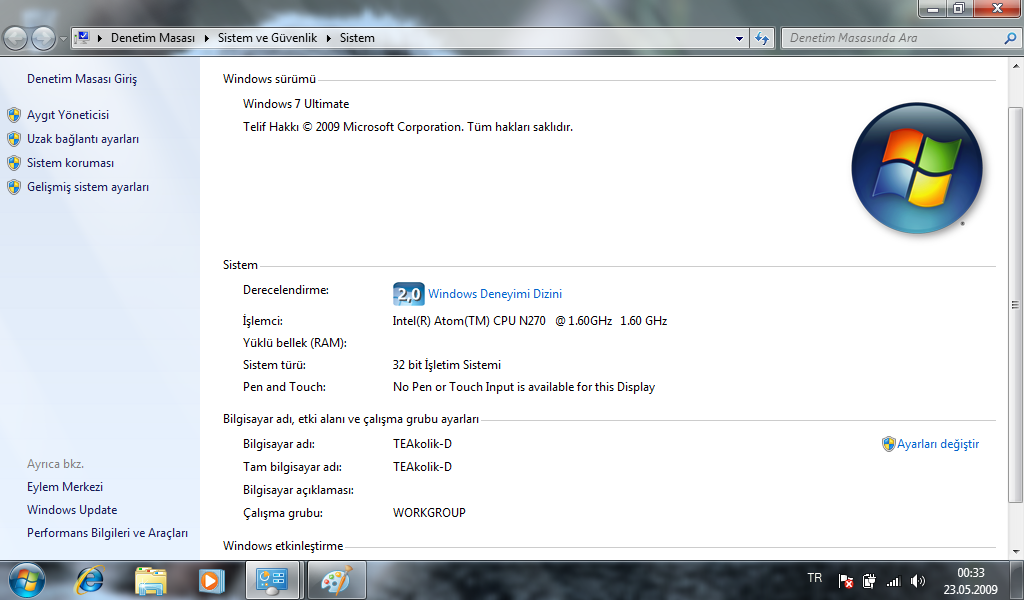Screen dimensions: 1024x600
Task: Restore down the Sistem window
Action: (x=959, y=8)
